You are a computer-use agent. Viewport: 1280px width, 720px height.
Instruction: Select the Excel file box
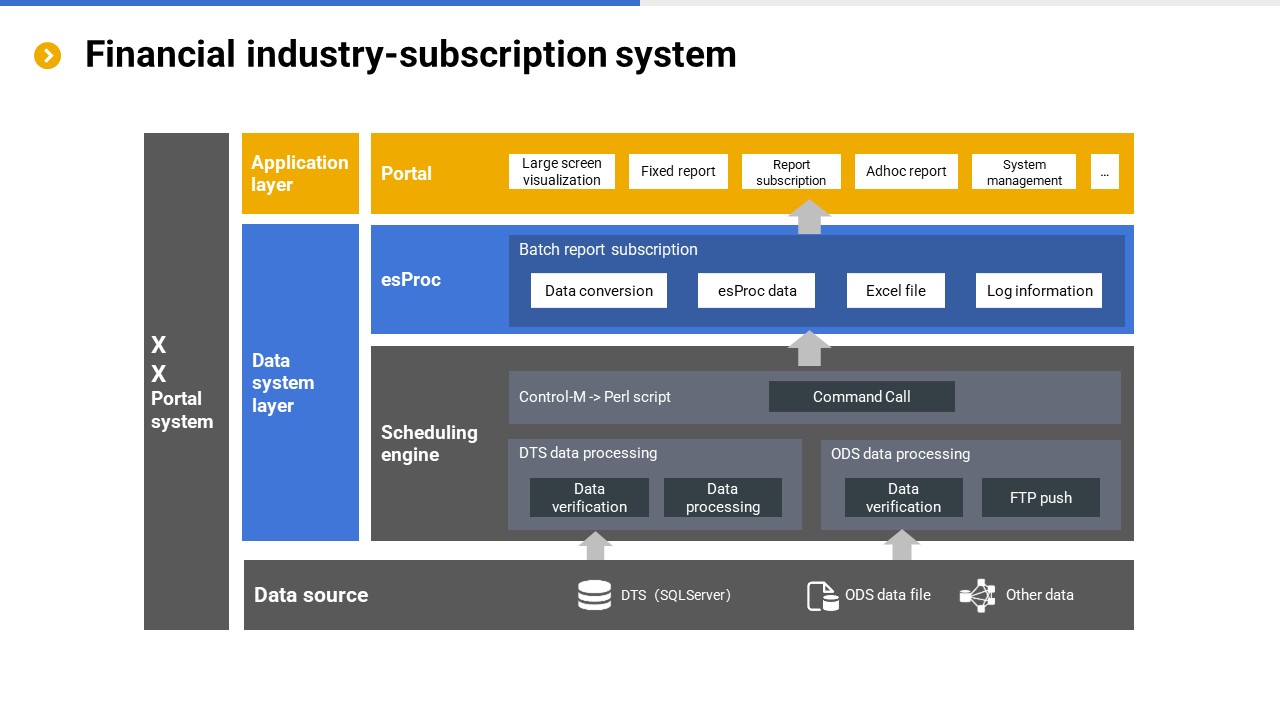[x=895, y=291]
